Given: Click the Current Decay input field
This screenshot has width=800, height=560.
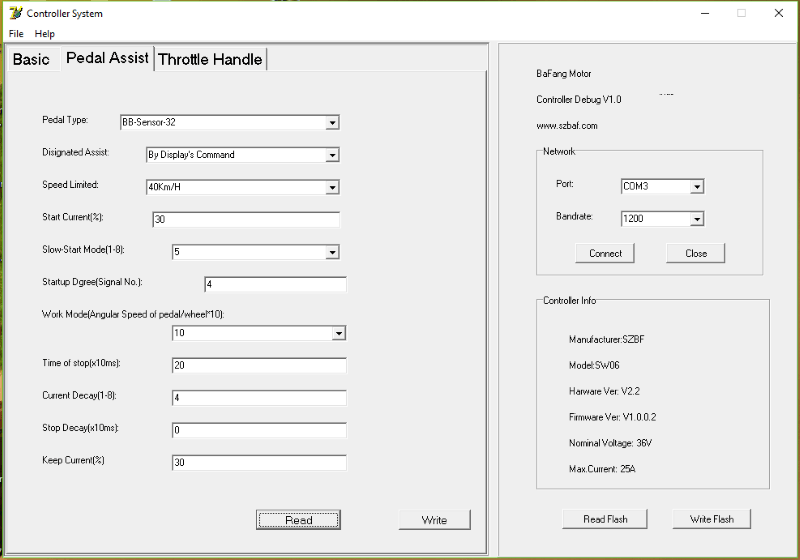Looking at the screenshot, I should 259,398.
